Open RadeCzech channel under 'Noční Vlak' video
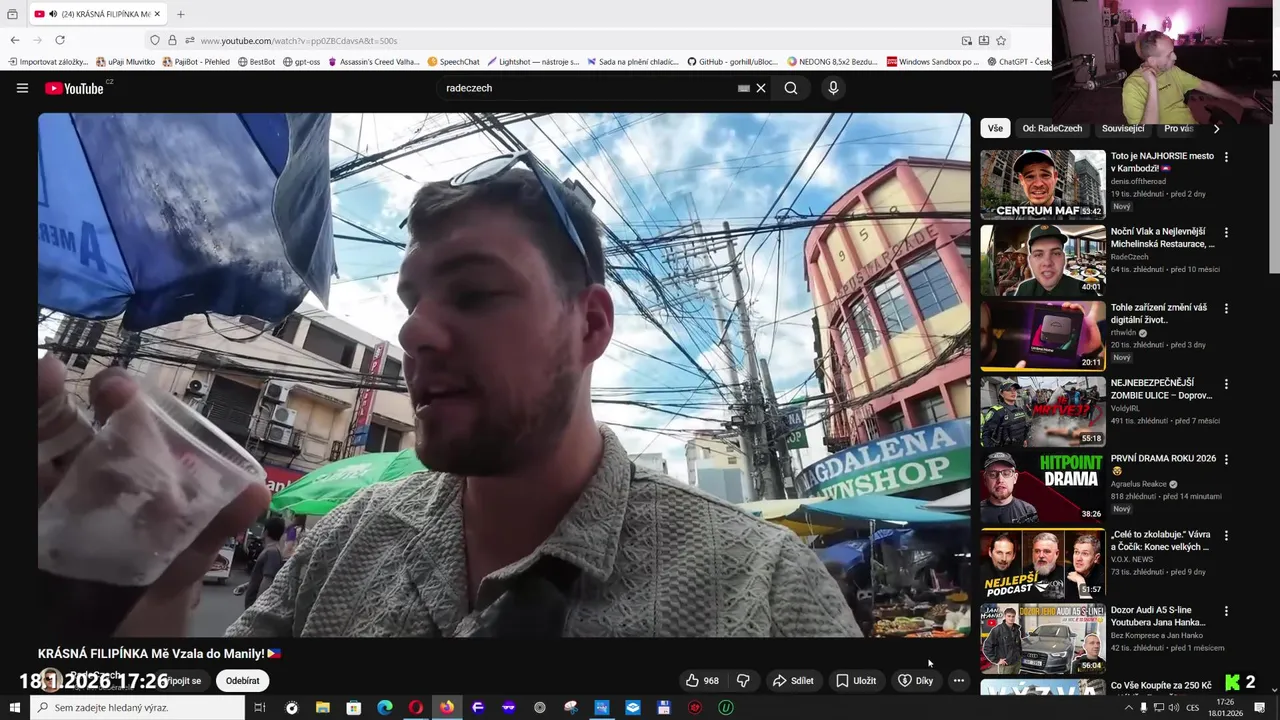 pos(1130,257)
